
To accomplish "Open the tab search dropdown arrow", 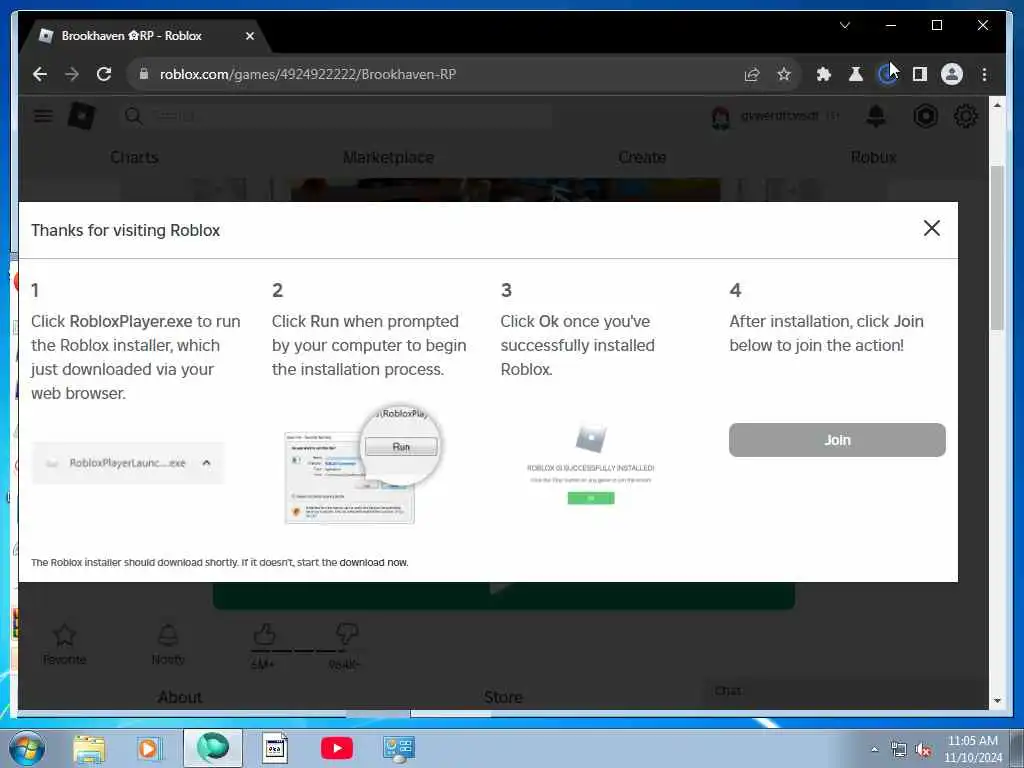I will pos(845,25).
